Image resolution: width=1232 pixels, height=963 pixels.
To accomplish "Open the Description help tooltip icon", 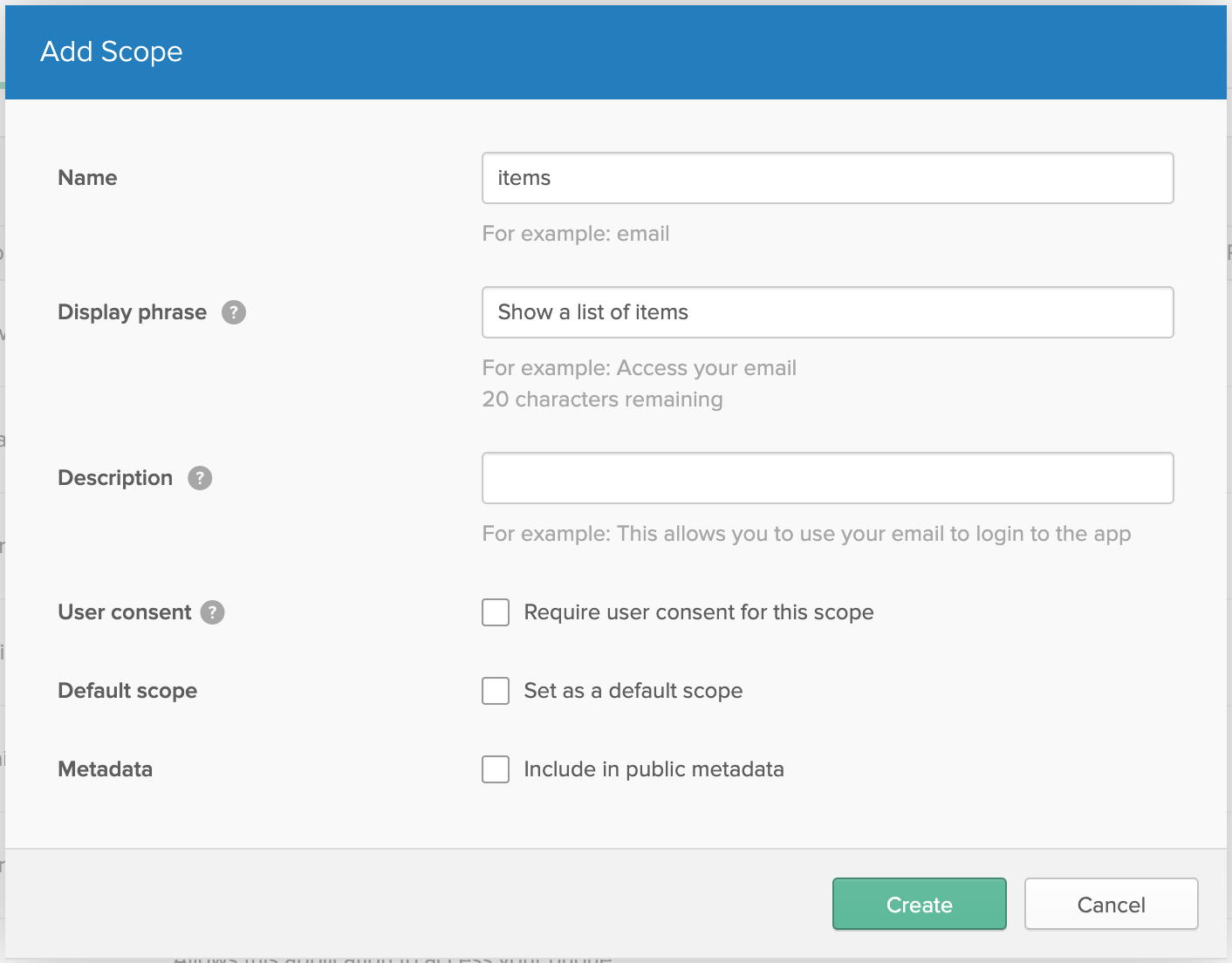I will pos(200,478).
